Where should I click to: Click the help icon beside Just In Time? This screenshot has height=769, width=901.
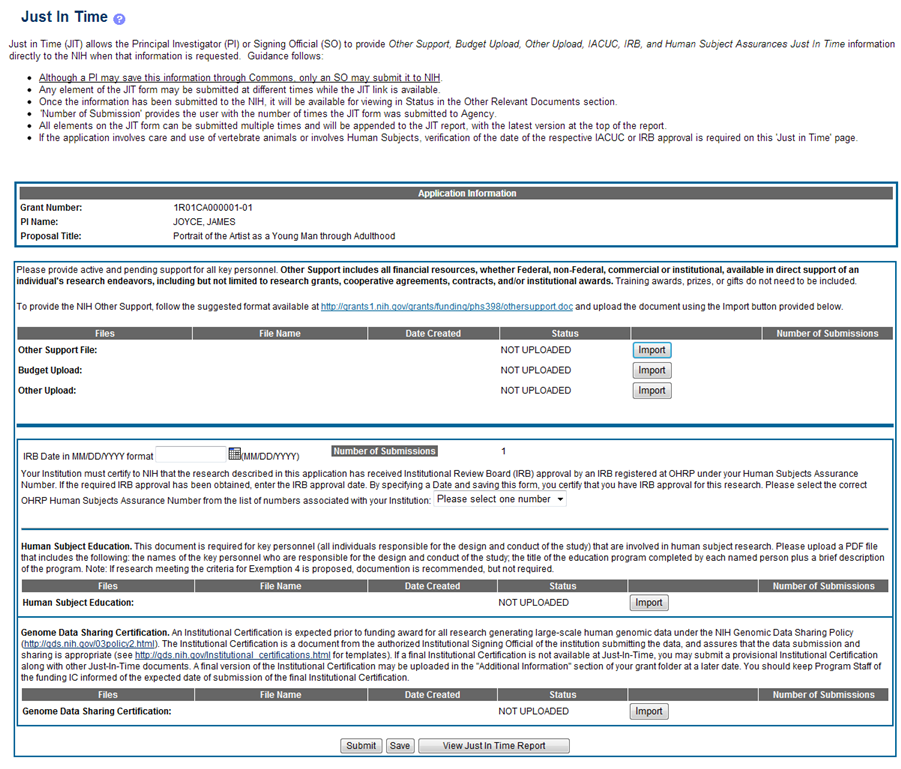coord(120,20)
